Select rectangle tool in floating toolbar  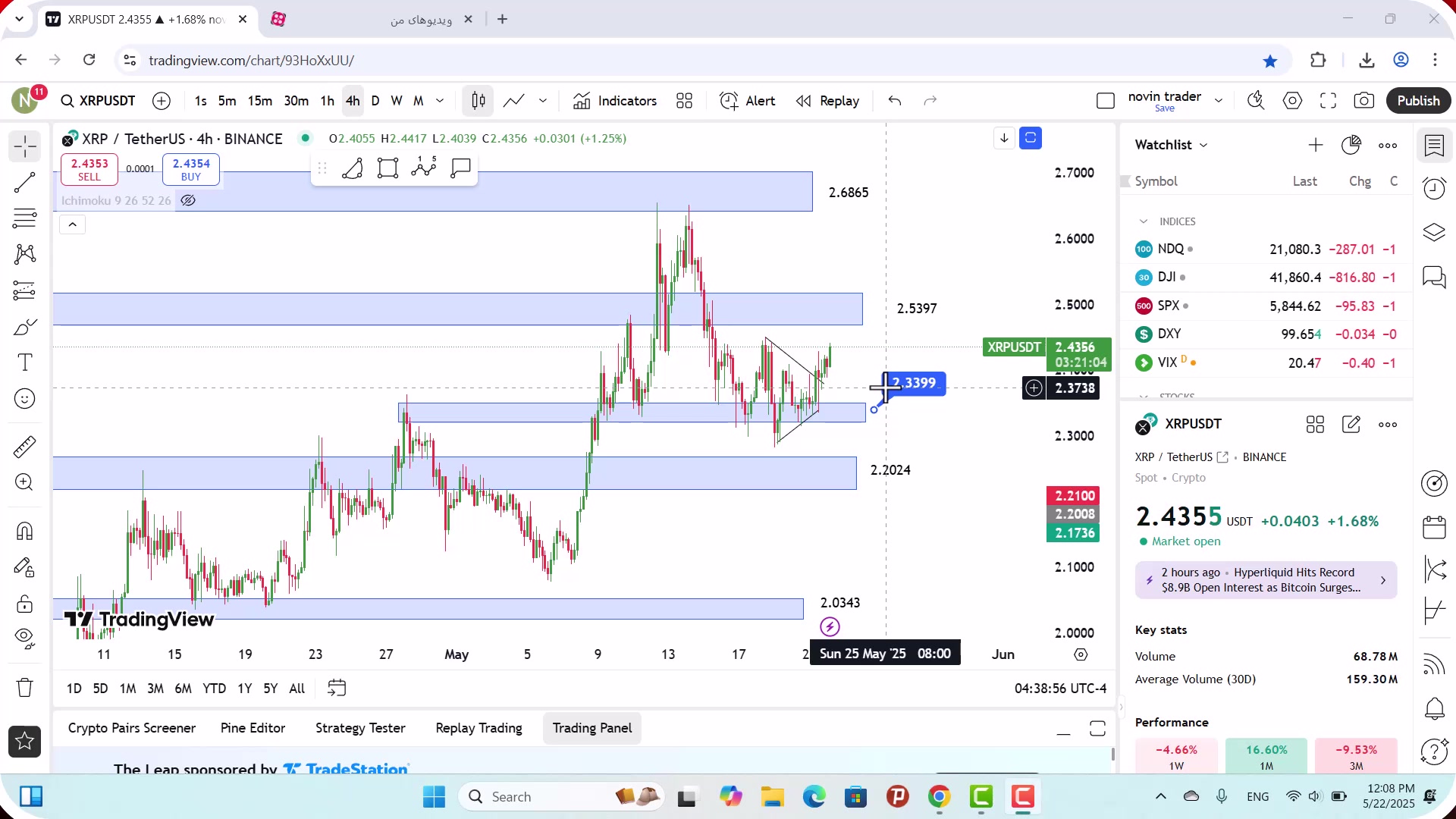point(388,168)
